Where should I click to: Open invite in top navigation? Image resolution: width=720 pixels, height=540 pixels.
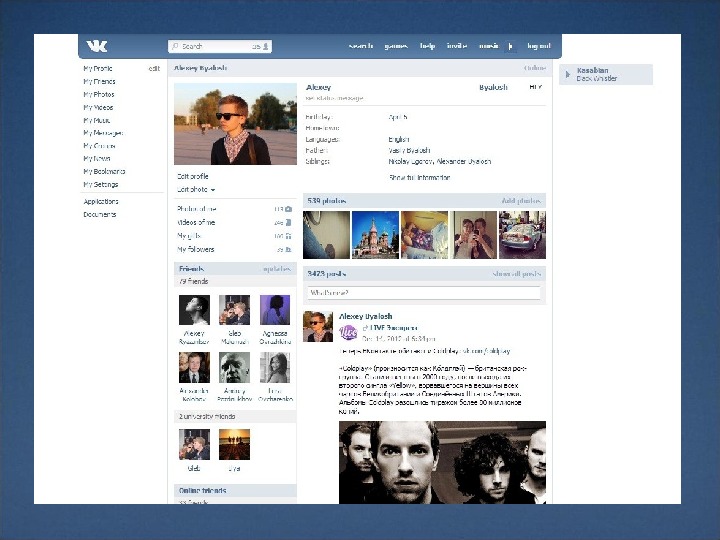(457, 46)
